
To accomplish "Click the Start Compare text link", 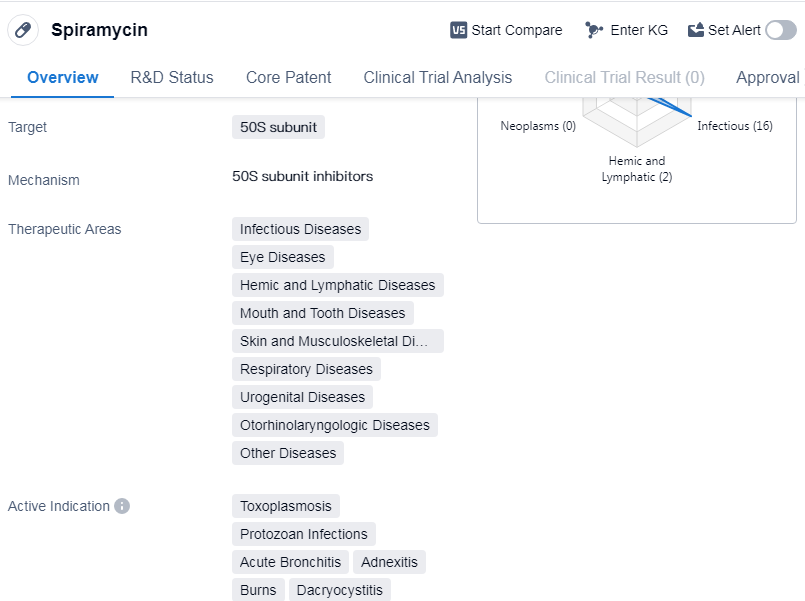I will click(x=517, y=30).
